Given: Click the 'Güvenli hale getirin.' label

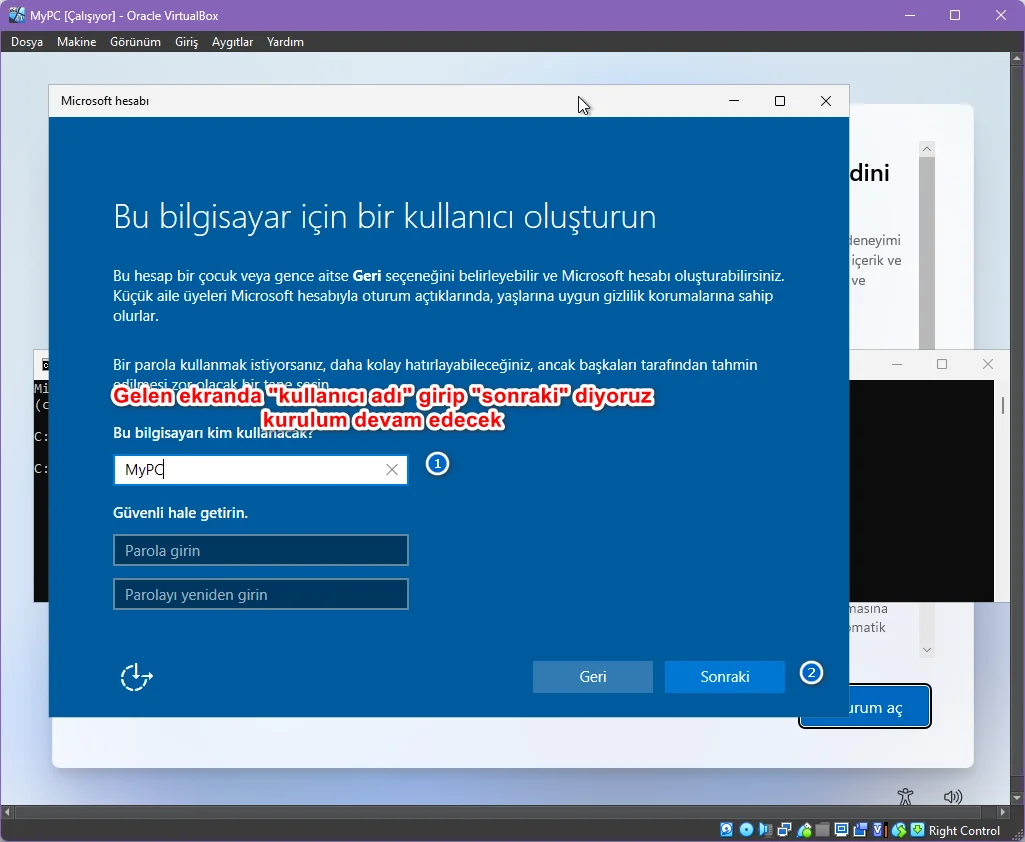Looking at the screenshot, I should [x=180, y=513].
